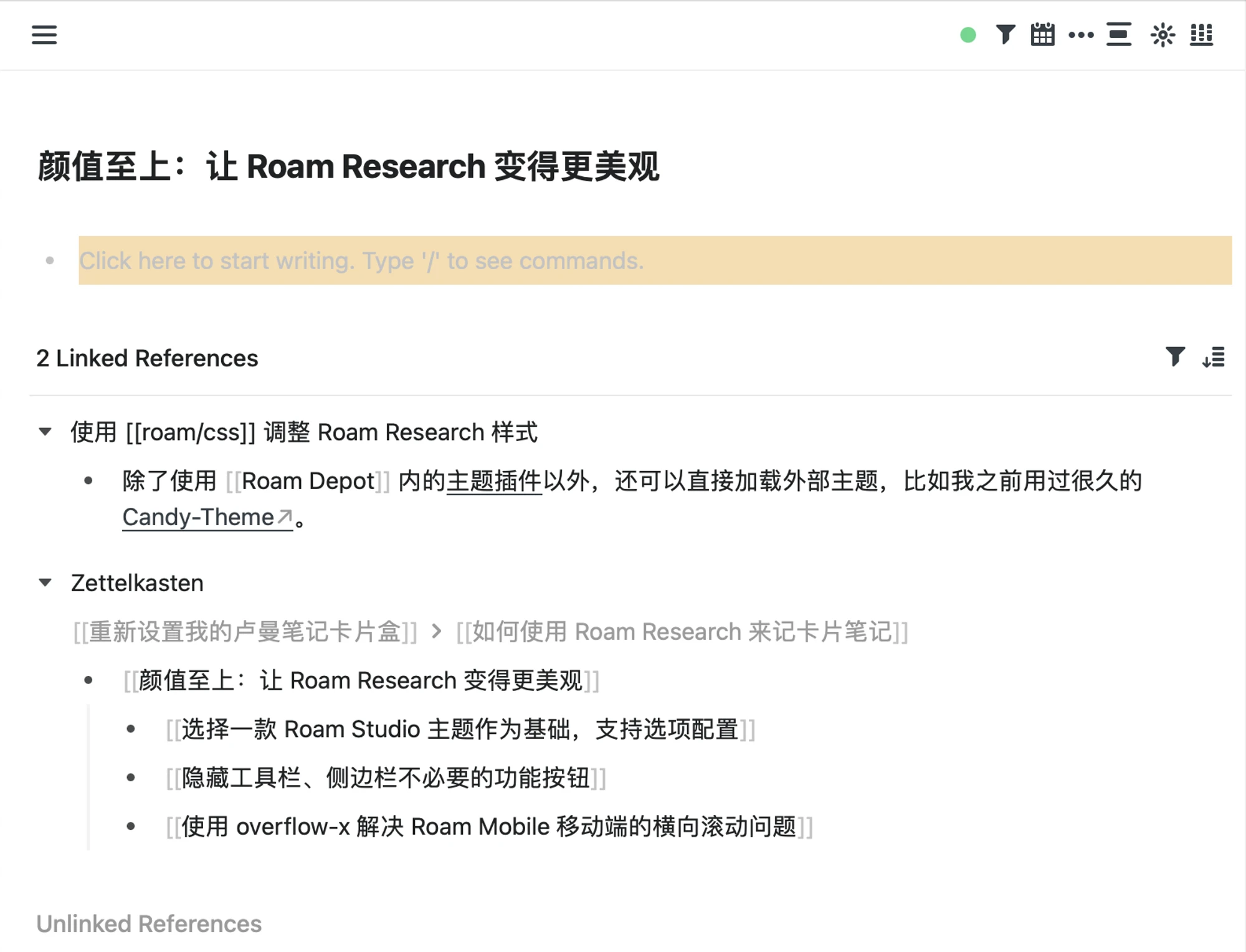Open the page filter in top toolbar
Image resolution: width=1246 pixels, height=952 pixels.
click(1006, 35)
